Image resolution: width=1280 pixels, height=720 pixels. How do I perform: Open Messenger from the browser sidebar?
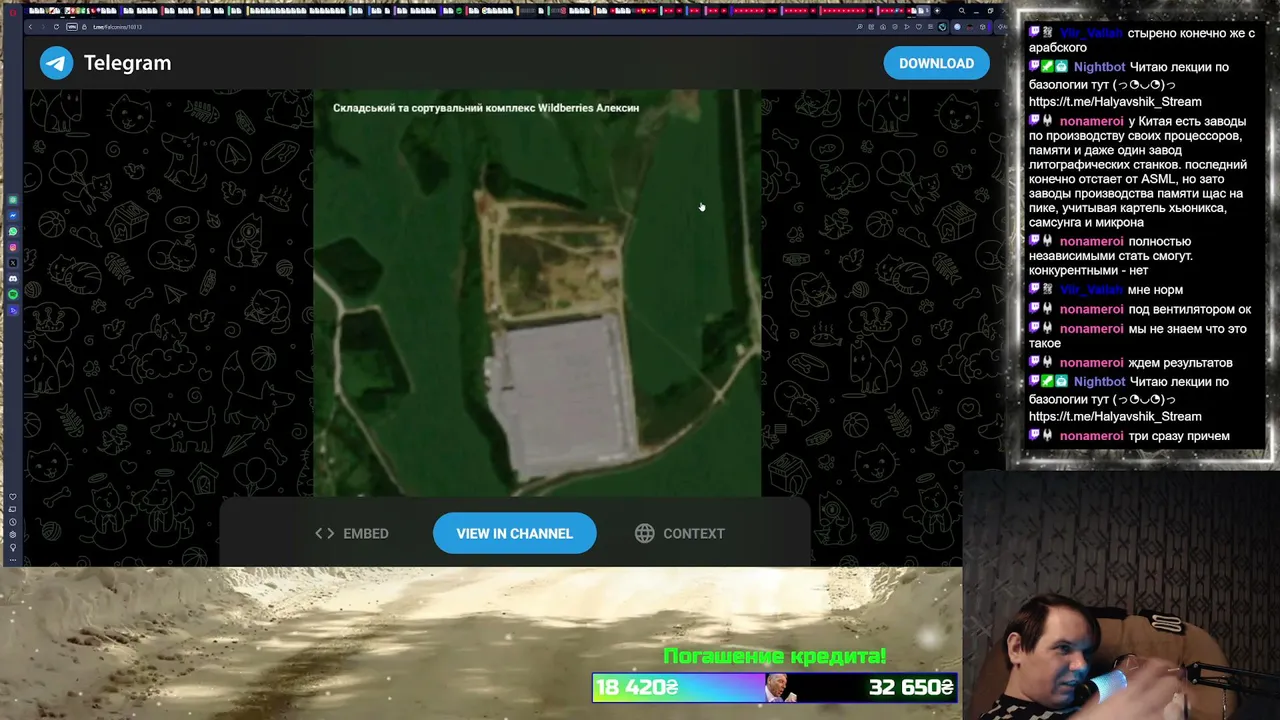click(13, 216)
